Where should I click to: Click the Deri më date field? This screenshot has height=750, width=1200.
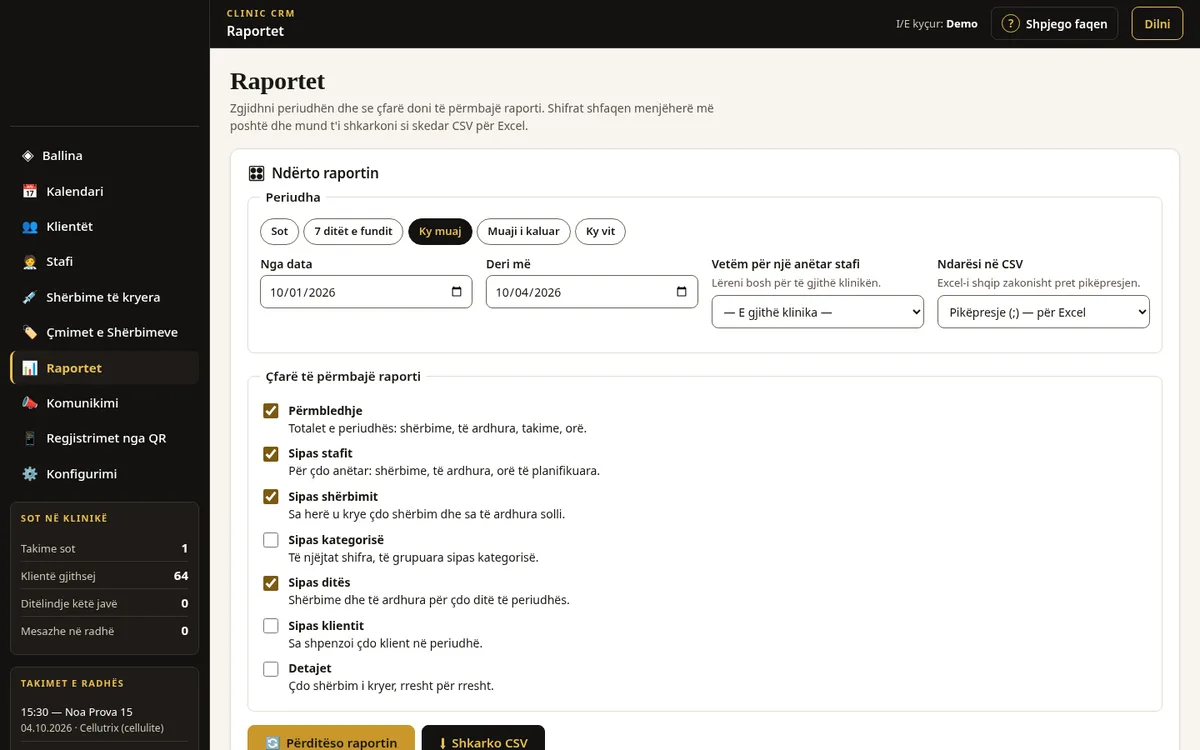(592, 292)
